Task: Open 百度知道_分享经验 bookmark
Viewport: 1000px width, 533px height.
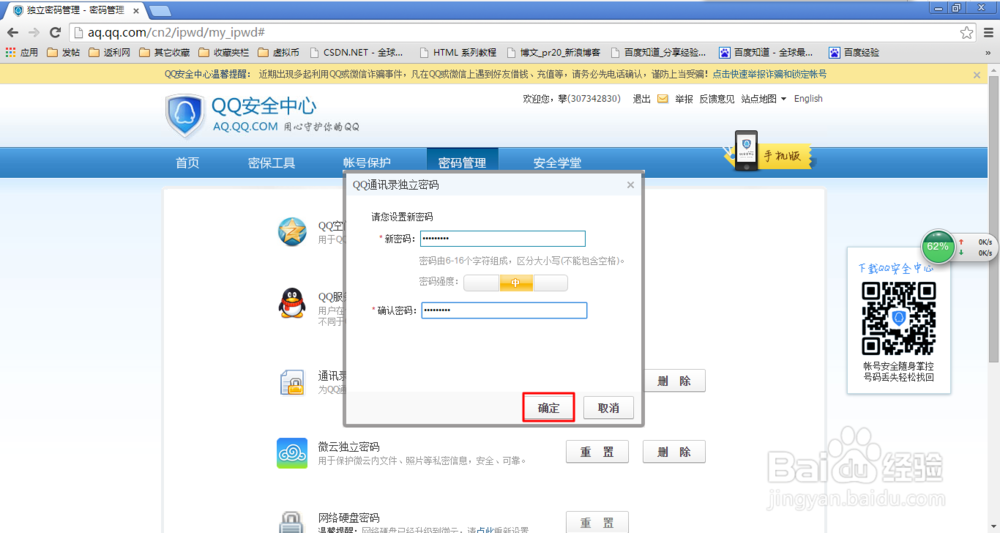Action: tap(658, 52)
